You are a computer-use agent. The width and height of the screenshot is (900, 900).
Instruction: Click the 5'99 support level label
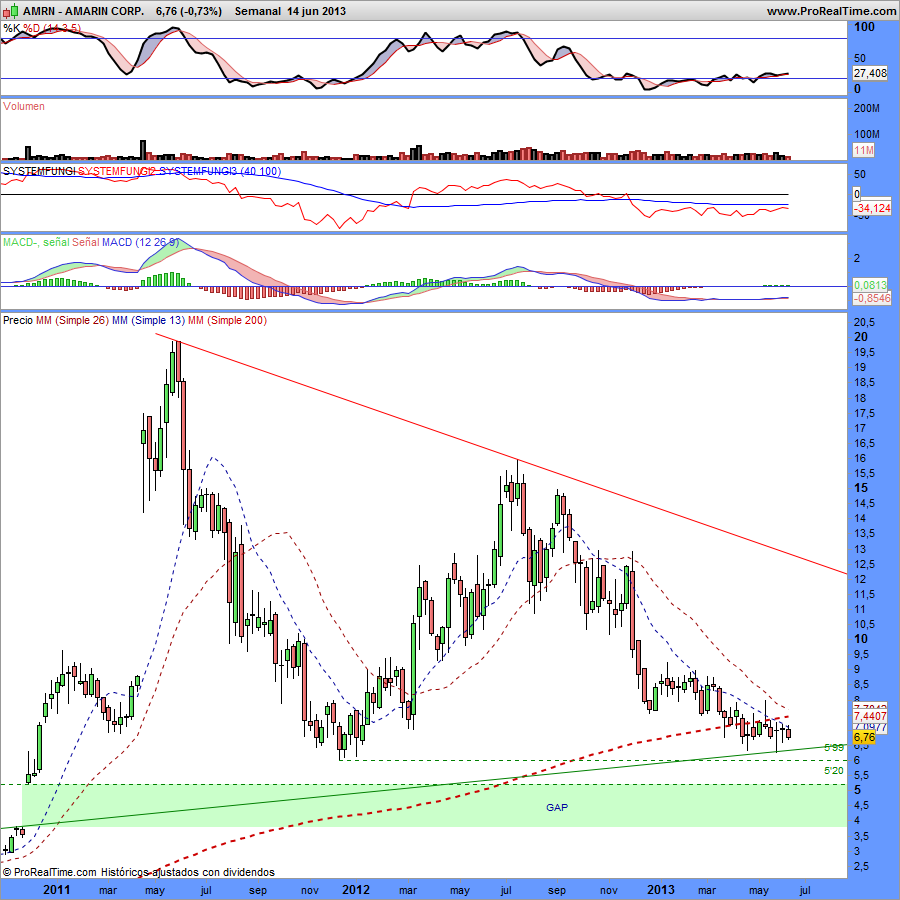click(834, 747)
